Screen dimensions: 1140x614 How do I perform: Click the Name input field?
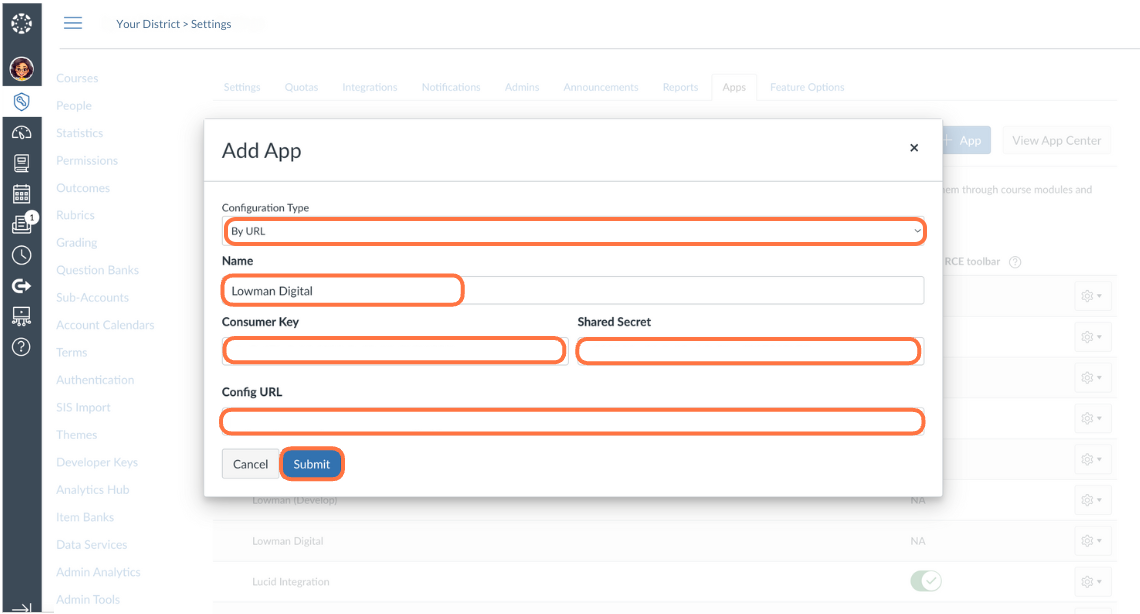tap(573, 291)
